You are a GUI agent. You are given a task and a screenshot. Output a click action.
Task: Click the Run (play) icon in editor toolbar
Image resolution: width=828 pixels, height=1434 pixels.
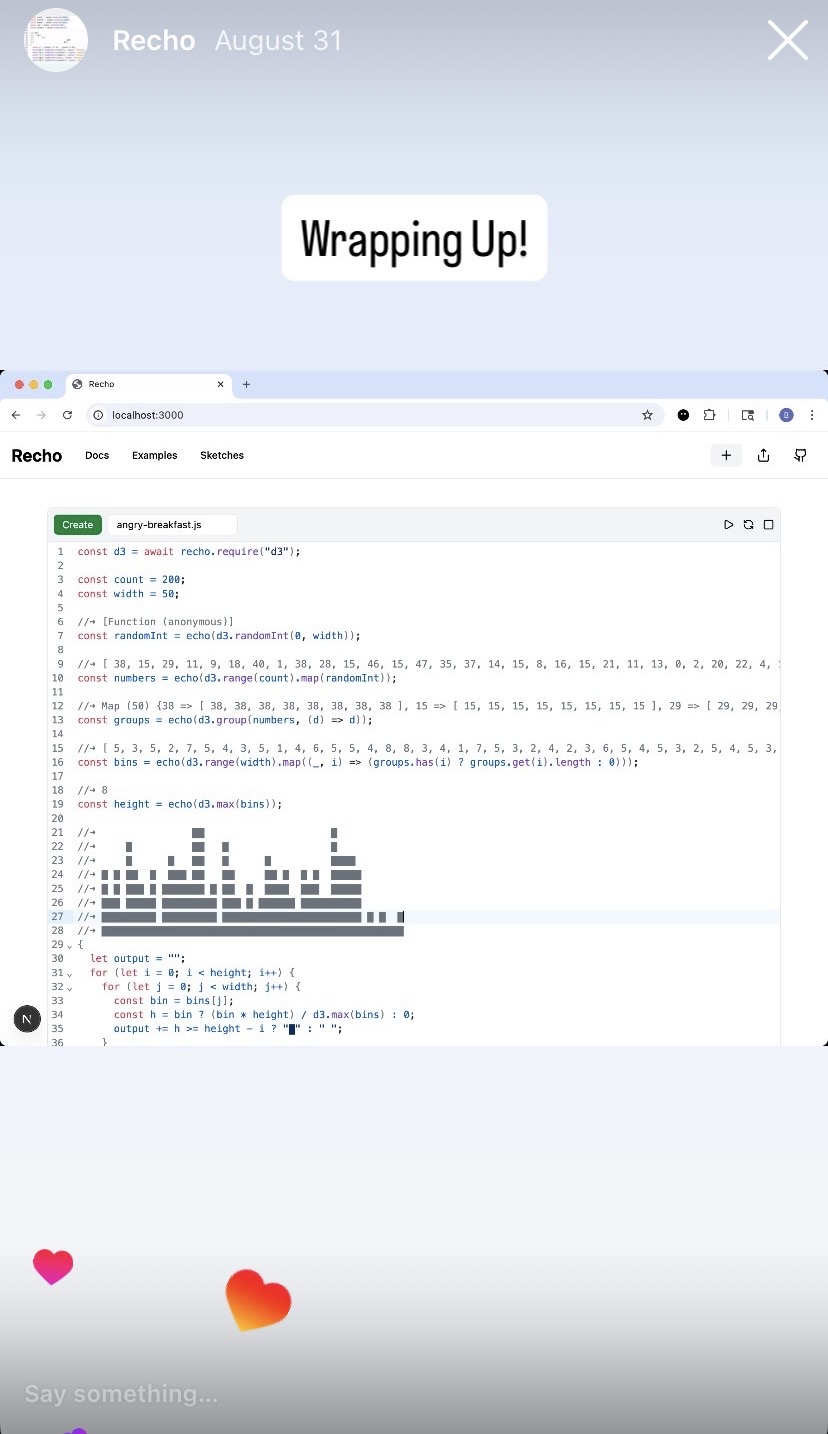[x=728, y=524]
